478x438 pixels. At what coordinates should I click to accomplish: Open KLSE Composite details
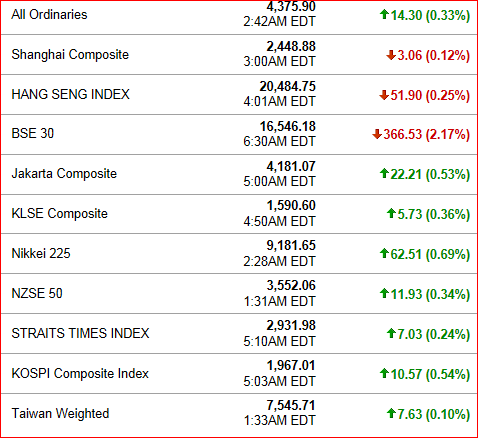pos(60,213)
